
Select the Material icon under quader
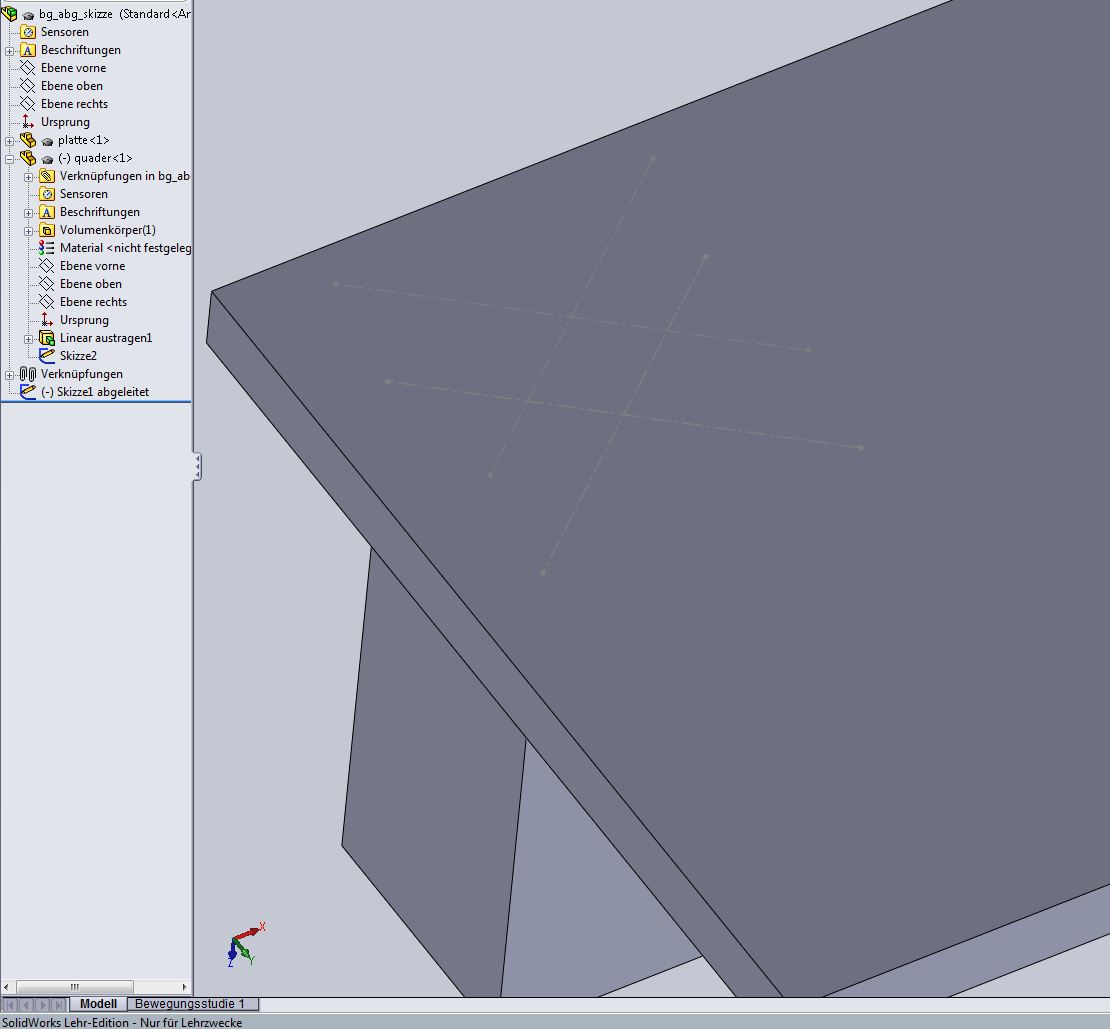[47, 248]
